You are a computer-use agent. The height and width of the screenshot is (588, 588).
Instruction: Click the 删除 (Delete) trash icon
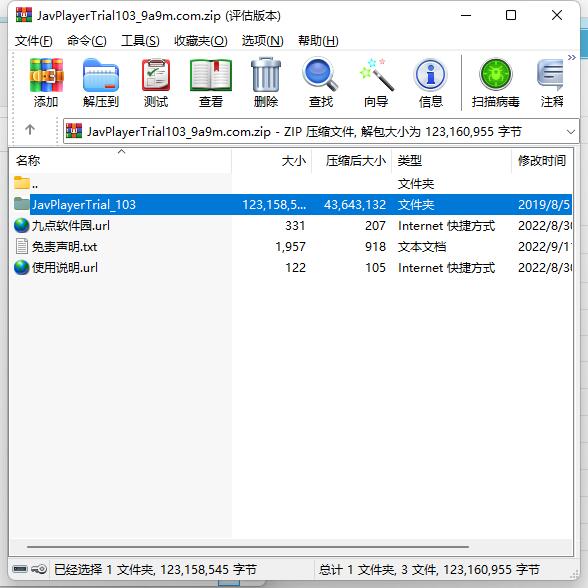point(266,75)
